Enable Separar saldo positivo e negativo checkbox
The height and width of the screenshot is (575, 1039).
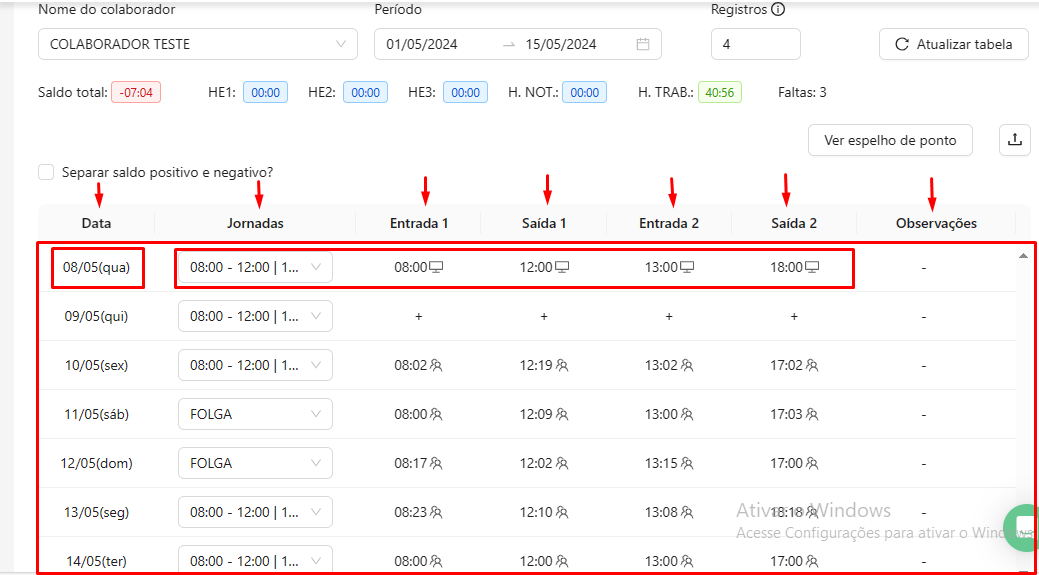pos(46,172)
